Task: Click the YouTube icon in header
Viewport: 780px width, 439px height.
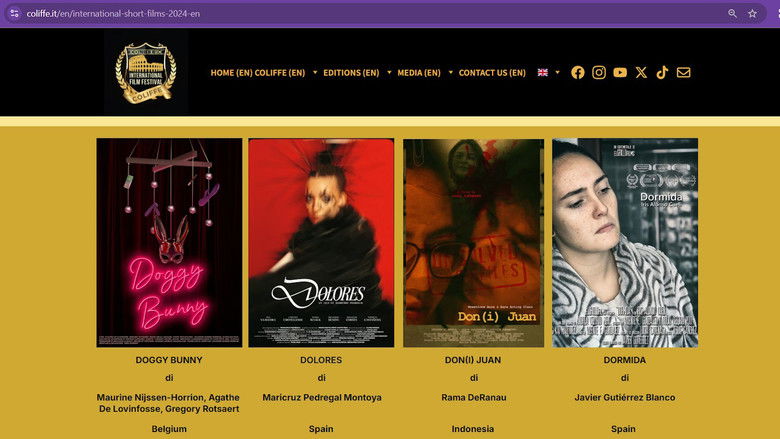Action: [x=620, y=72]
